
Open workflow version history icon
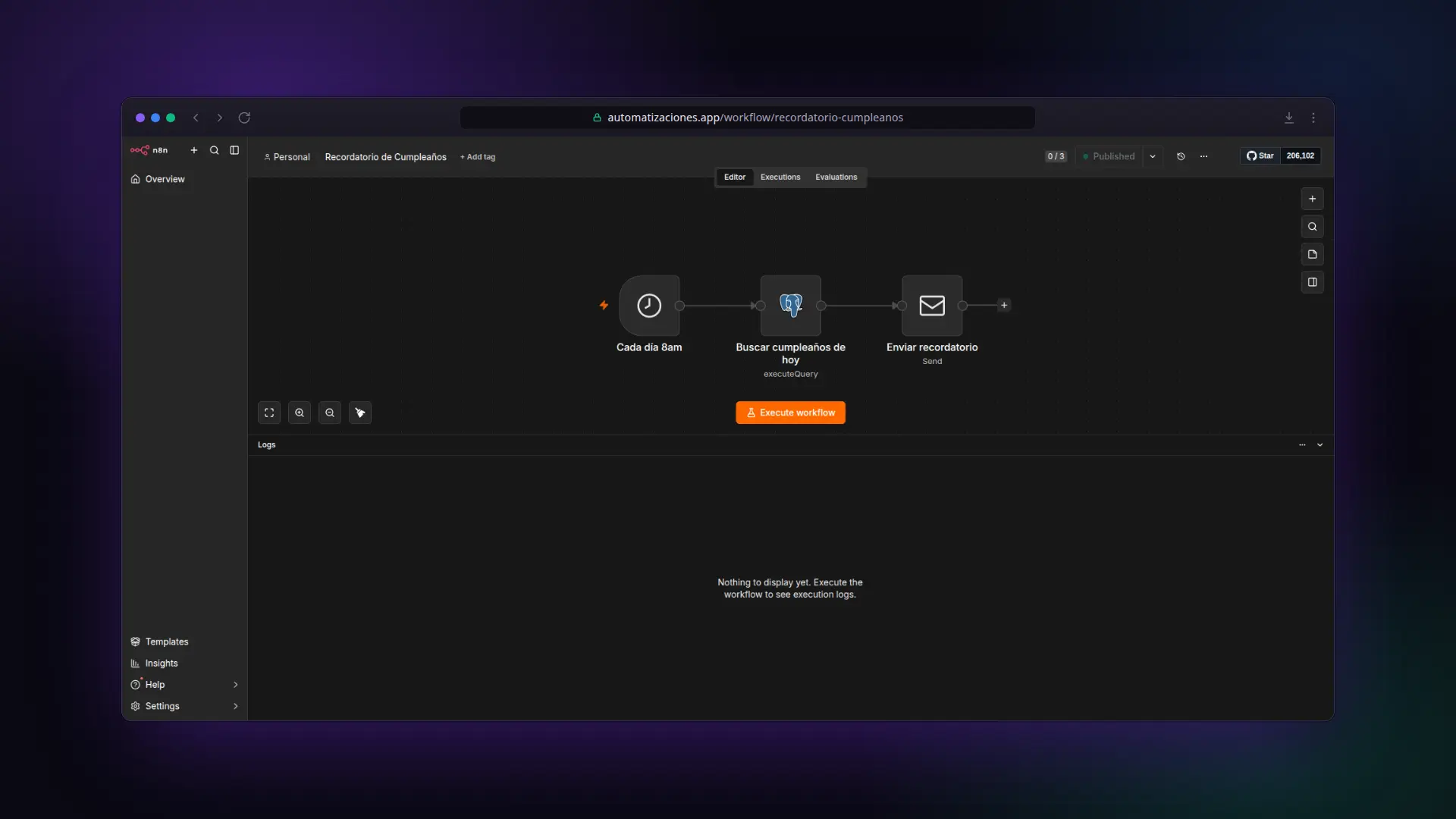pyautogui.click(x=1181, y=156)
